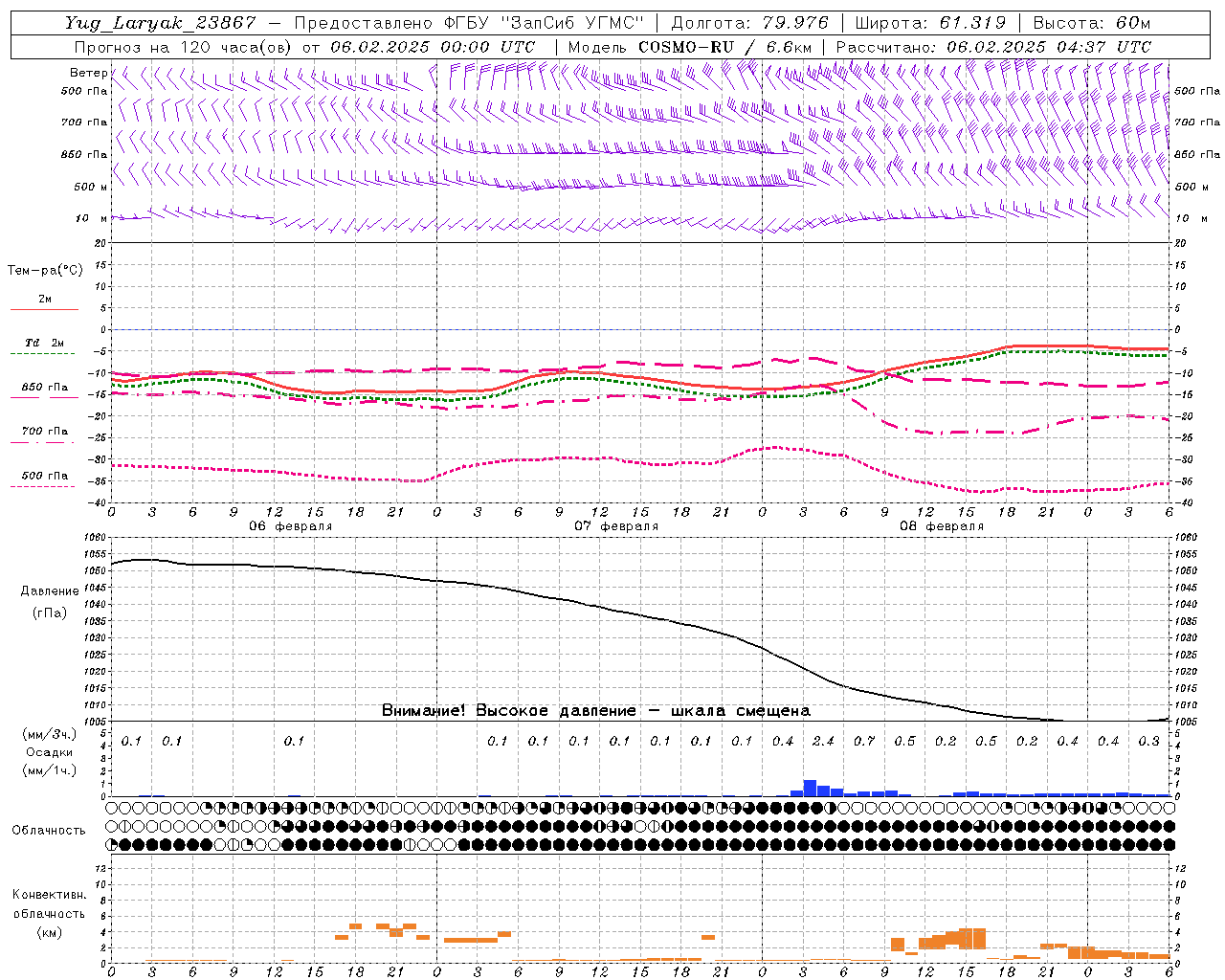Select the Прогноз на 120 часа(ов) header text

click(185, 47)
